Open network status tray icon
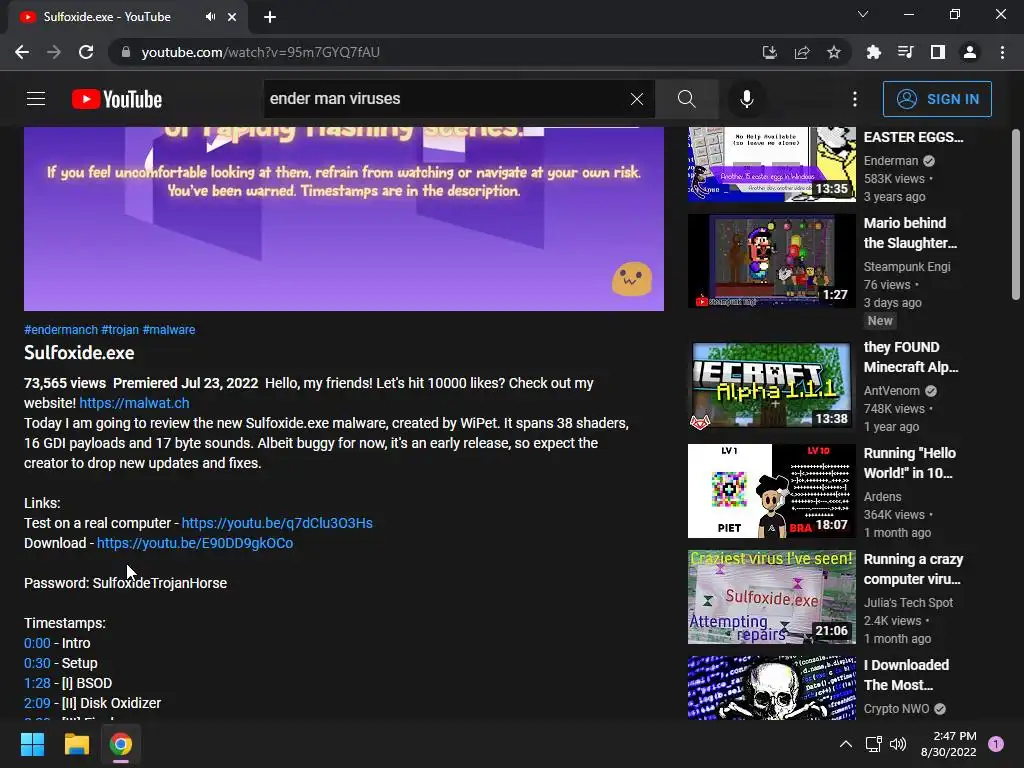Screen dimensions: 1024x768 point(873,744)
